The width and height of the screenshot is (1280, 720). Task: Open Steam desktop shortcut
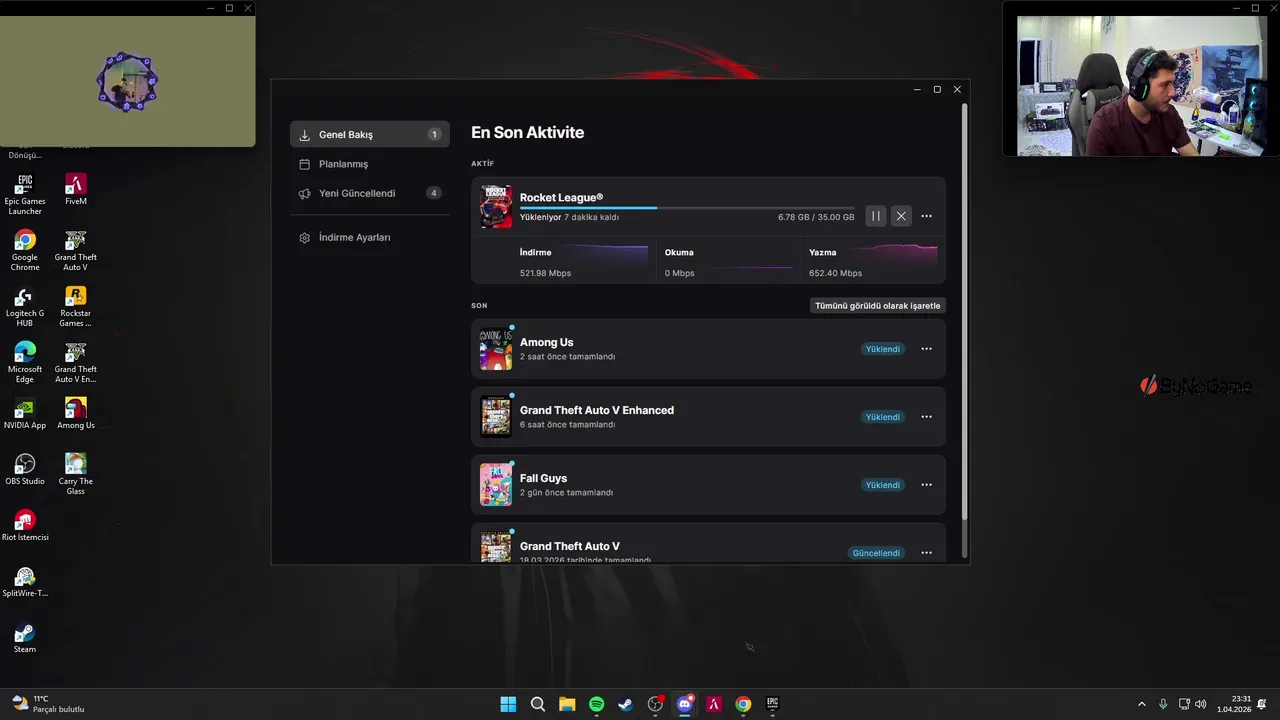(x=25, y=638)
